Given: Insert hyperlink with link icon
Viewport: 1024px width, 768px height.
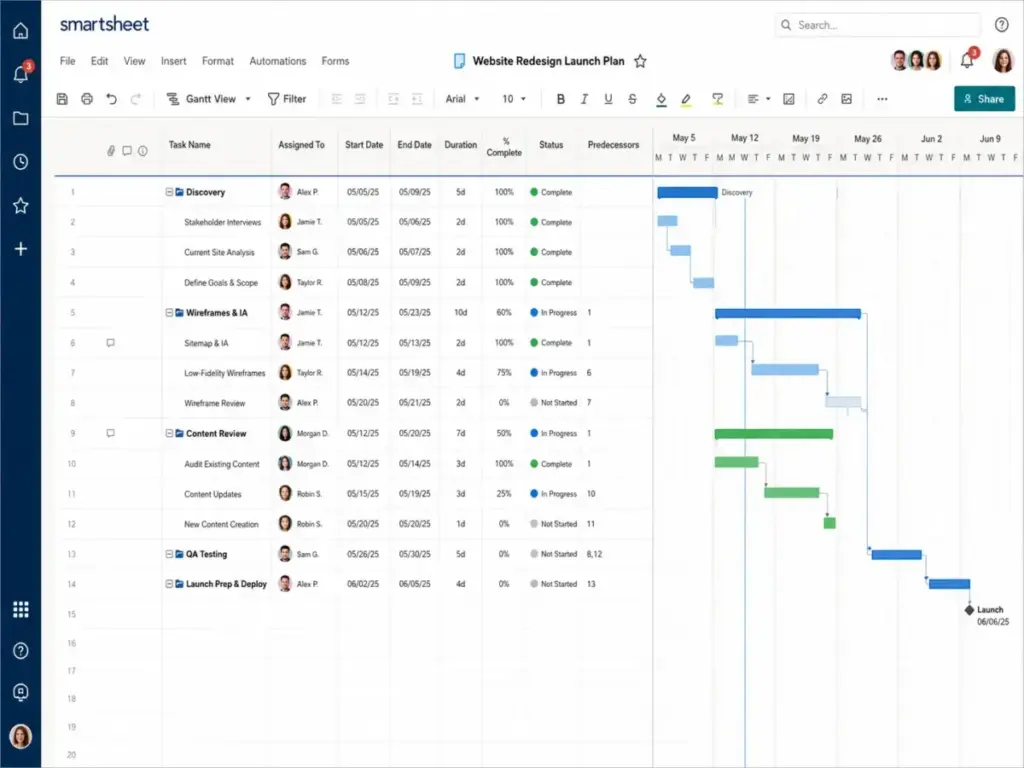Looking at the screenshot, I should [x=822, y=99].
